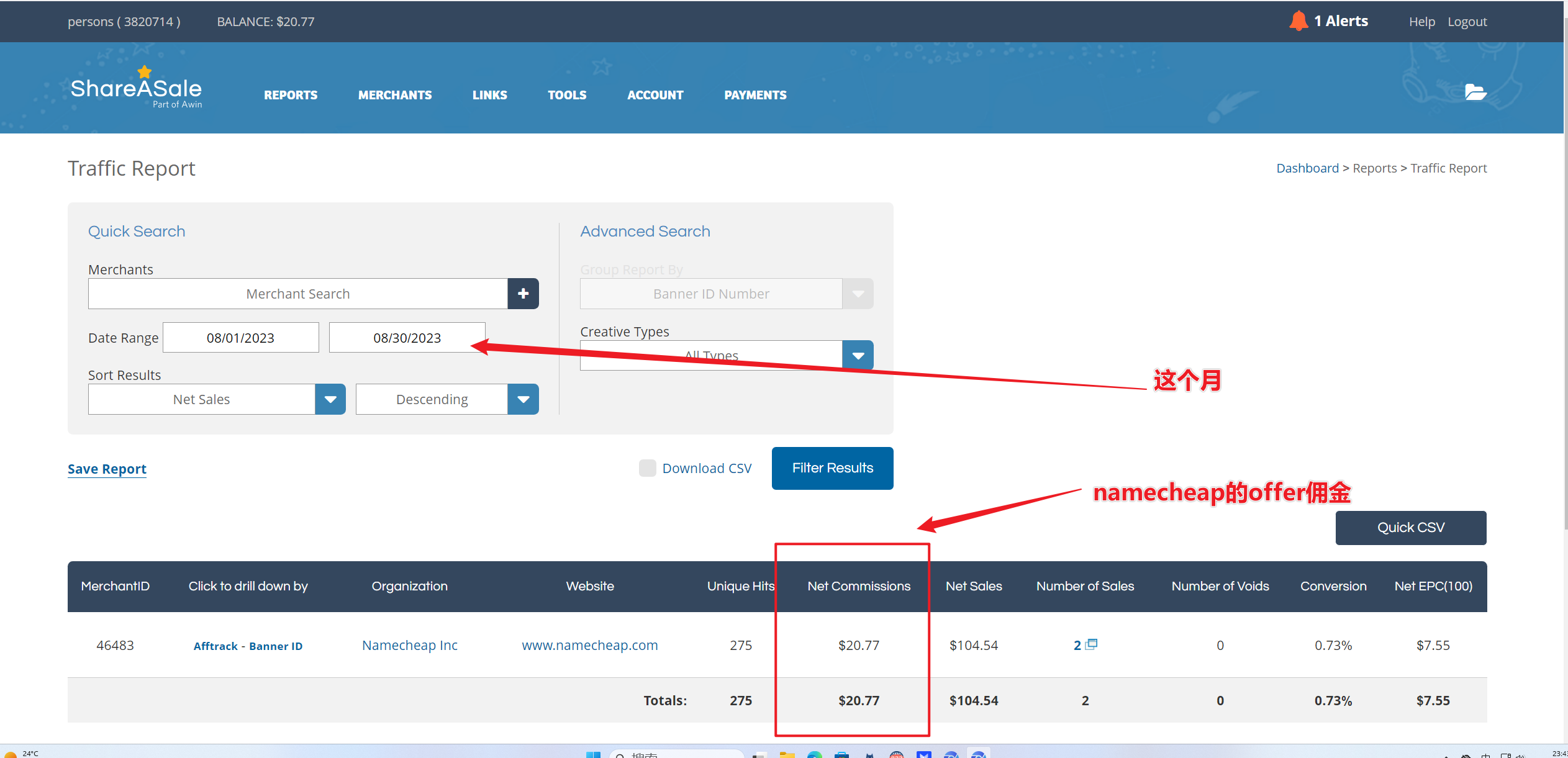Expand the Net Sales sort dropdown
The image size is (1568, 758).
click(330, 399)
